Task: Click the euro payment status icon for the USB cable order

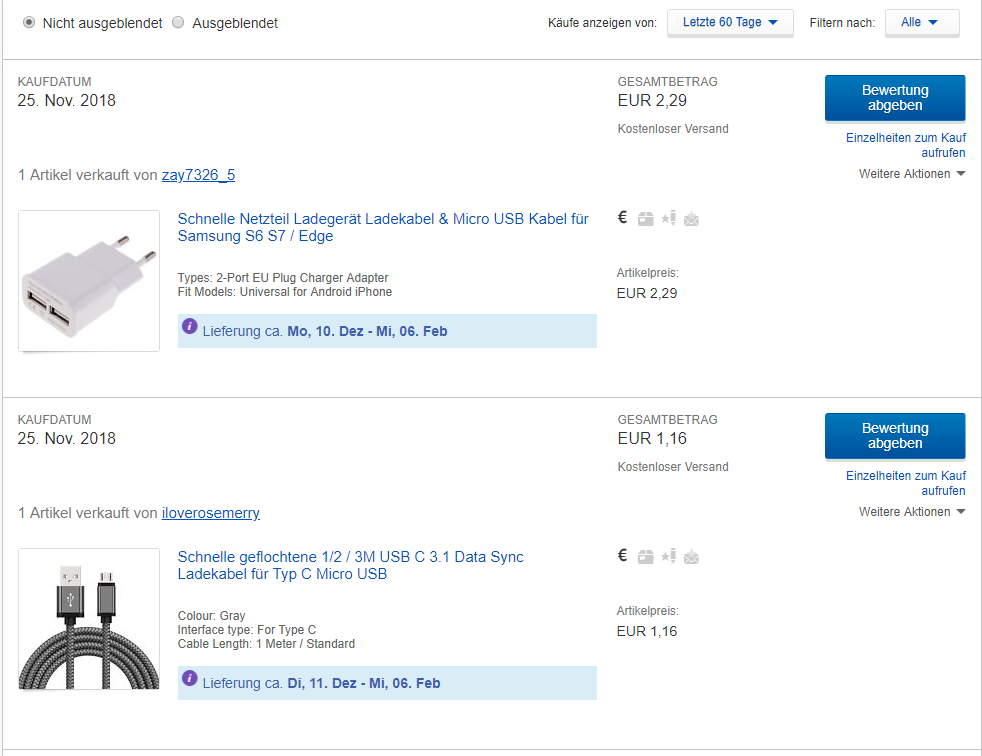Action: point(622,556)
